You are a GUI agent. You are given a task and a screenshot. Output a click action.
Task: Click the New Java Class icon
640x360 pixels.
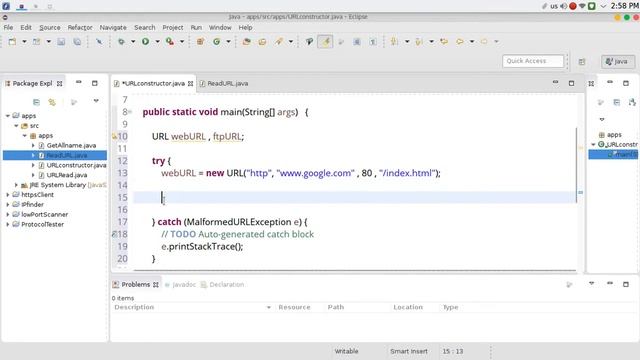tap(216, 42)
